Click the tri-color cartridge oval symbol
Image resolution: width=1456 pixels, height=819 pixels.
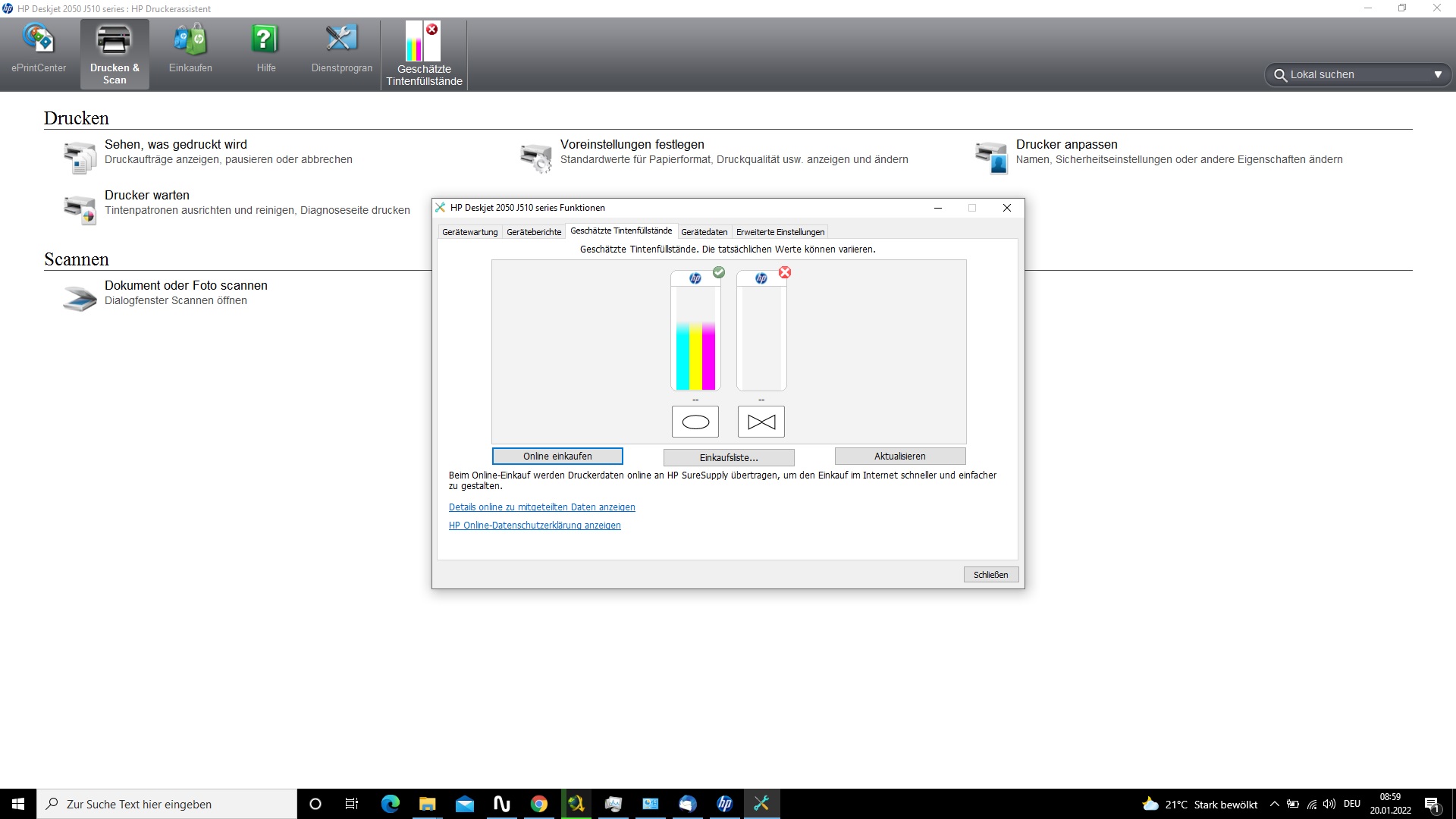coord(695,422)
